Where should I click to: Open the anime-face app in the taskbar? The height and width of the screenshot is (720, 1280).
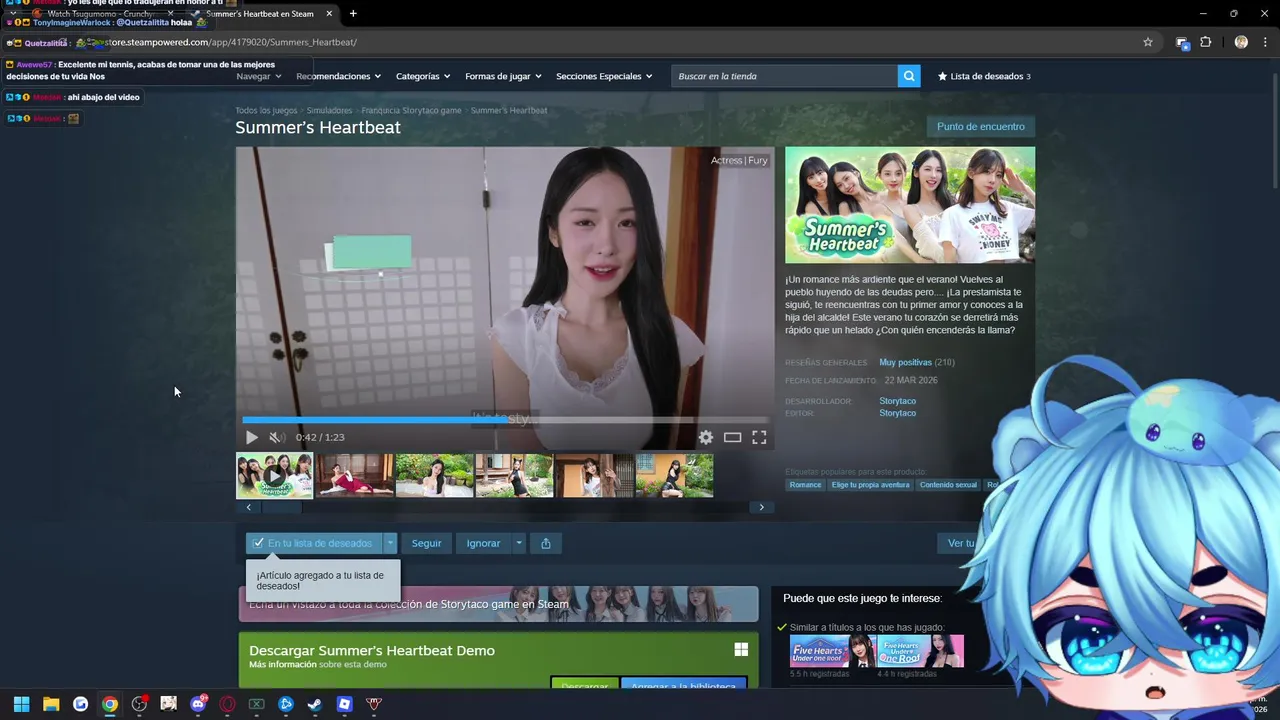pyautogui.click(x=168, y=704)
